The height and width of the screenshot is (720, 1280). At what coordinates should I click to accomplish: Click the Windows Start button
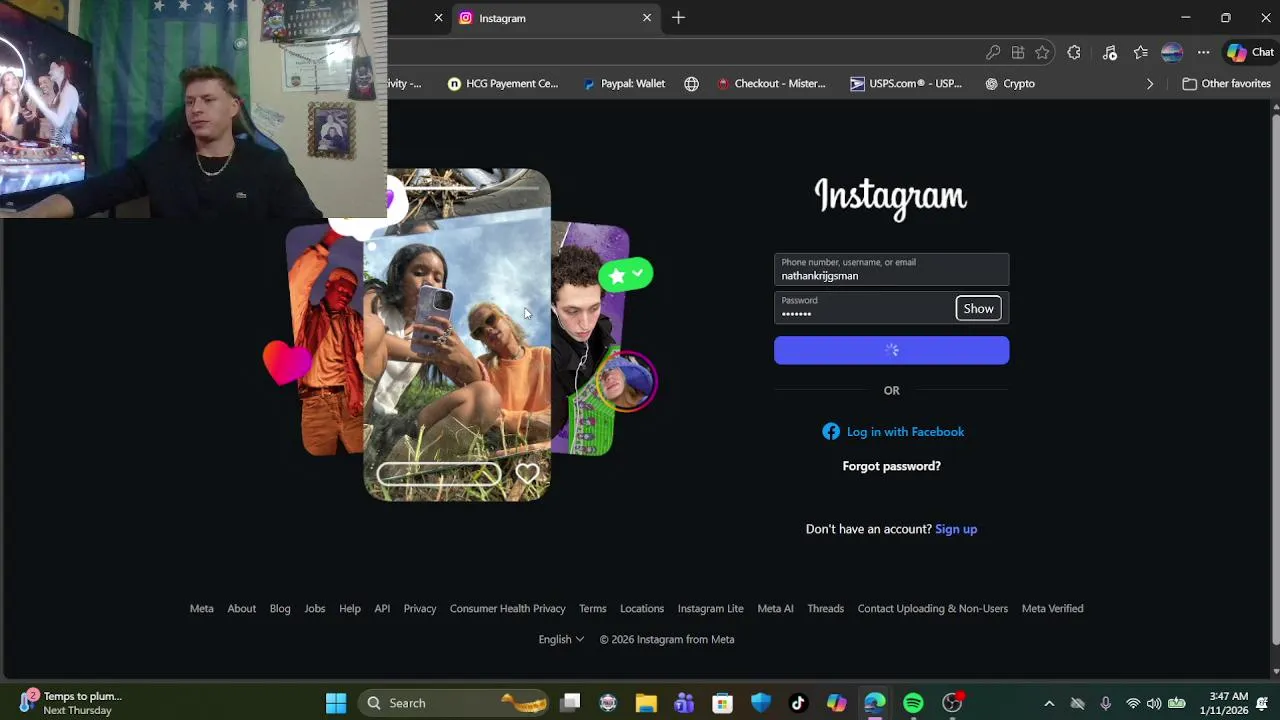pyautogui.click(x=336, y=703)
